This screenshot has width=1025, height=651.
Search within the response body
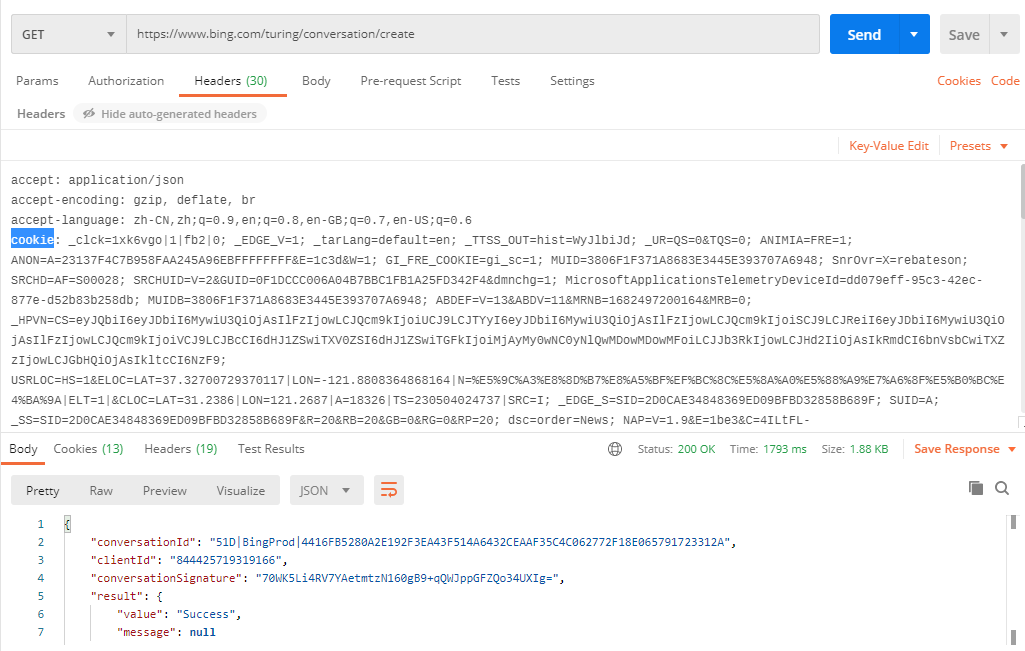click(x=1002, y=487)
